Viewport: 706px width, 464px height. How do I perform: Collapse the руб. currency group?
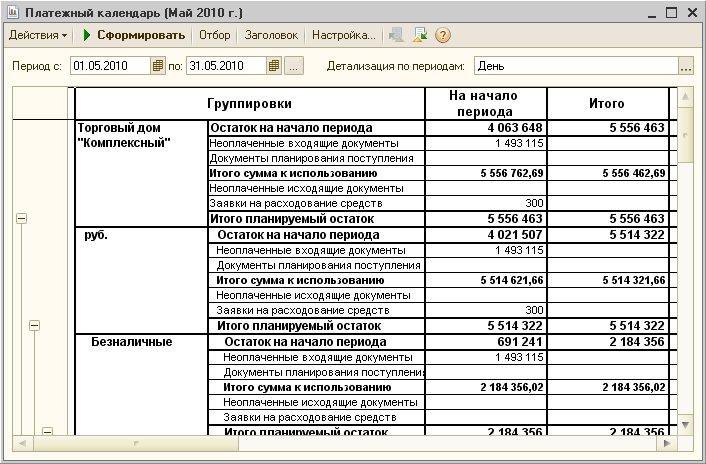pyautogui.click(x=35, y=325)
